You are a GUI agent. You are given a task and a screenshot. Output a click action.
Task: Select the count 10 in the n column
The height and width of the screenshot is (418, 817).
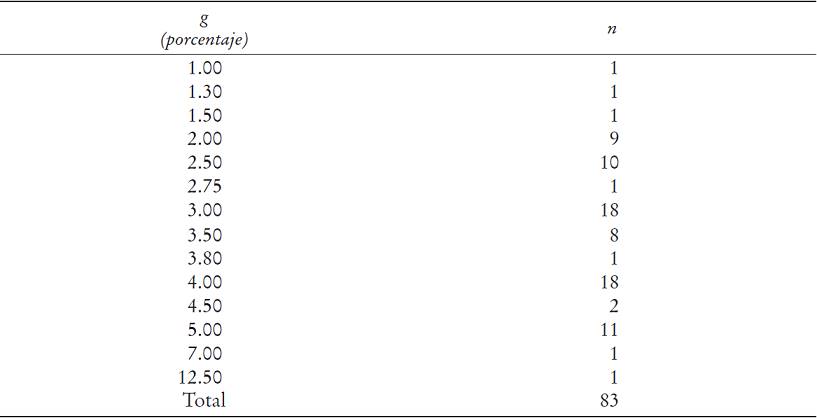pos(609,163)
